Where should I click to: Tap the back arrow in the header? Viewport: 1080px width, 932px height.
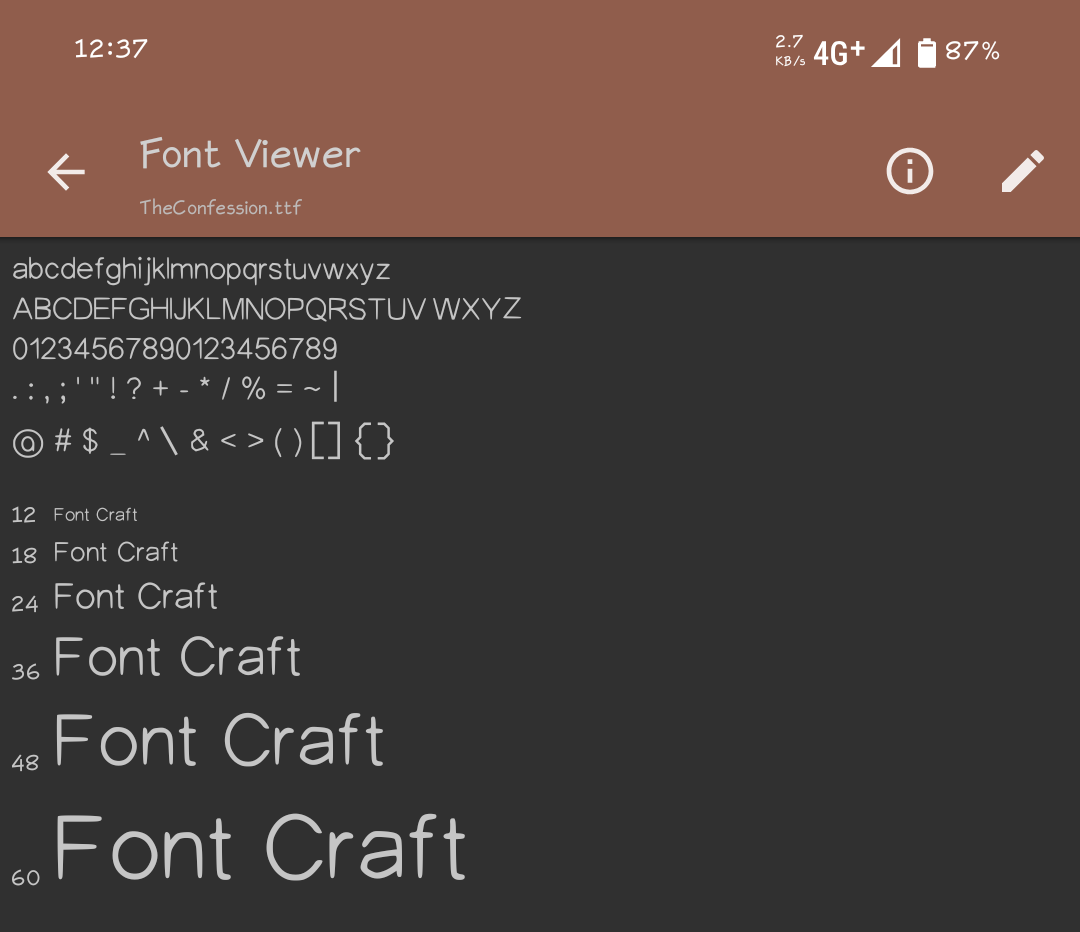point(66,172)
